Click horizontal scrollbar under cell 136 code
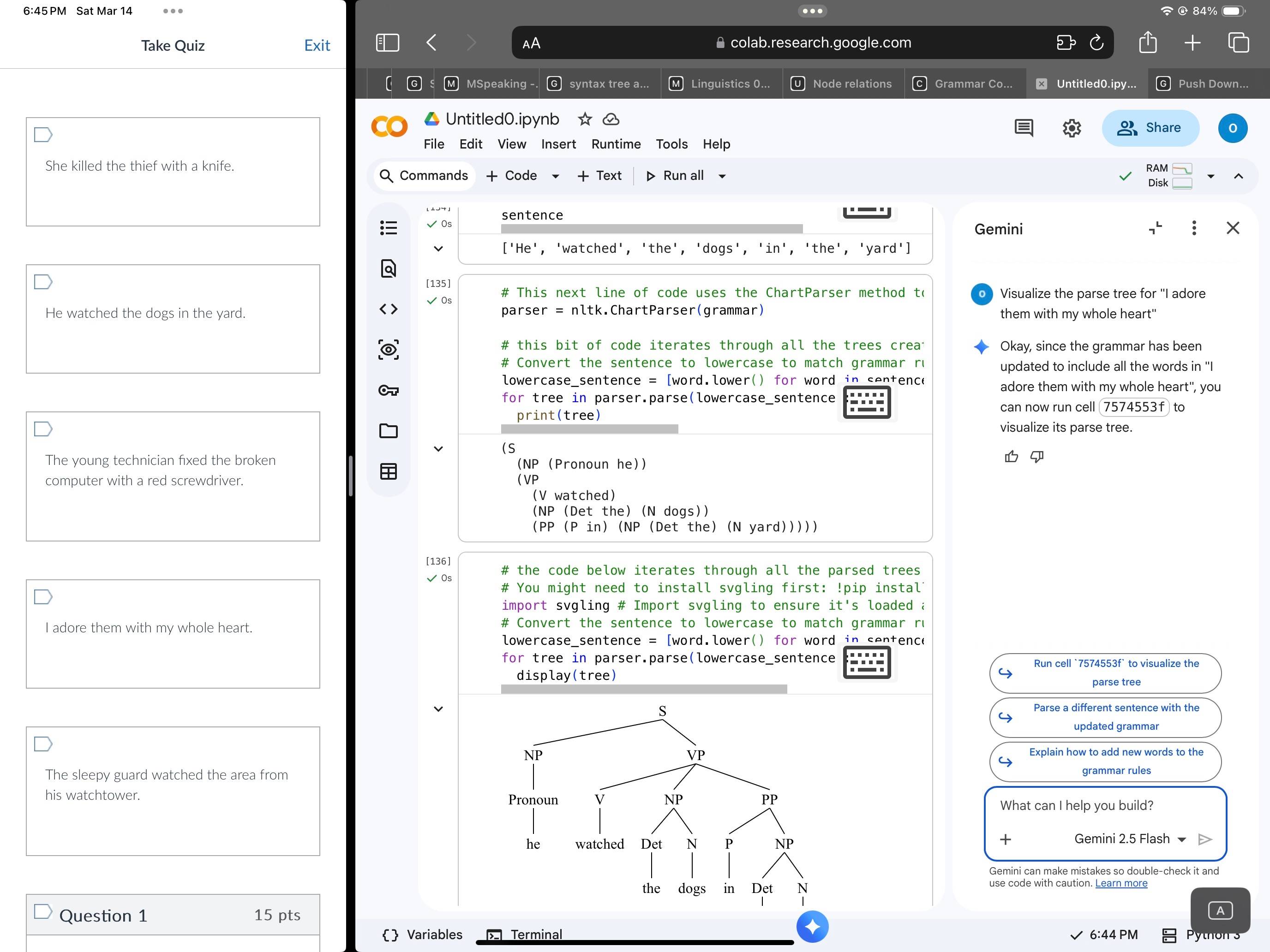Viewport: 1270px width, 952px height. point(644,689)
